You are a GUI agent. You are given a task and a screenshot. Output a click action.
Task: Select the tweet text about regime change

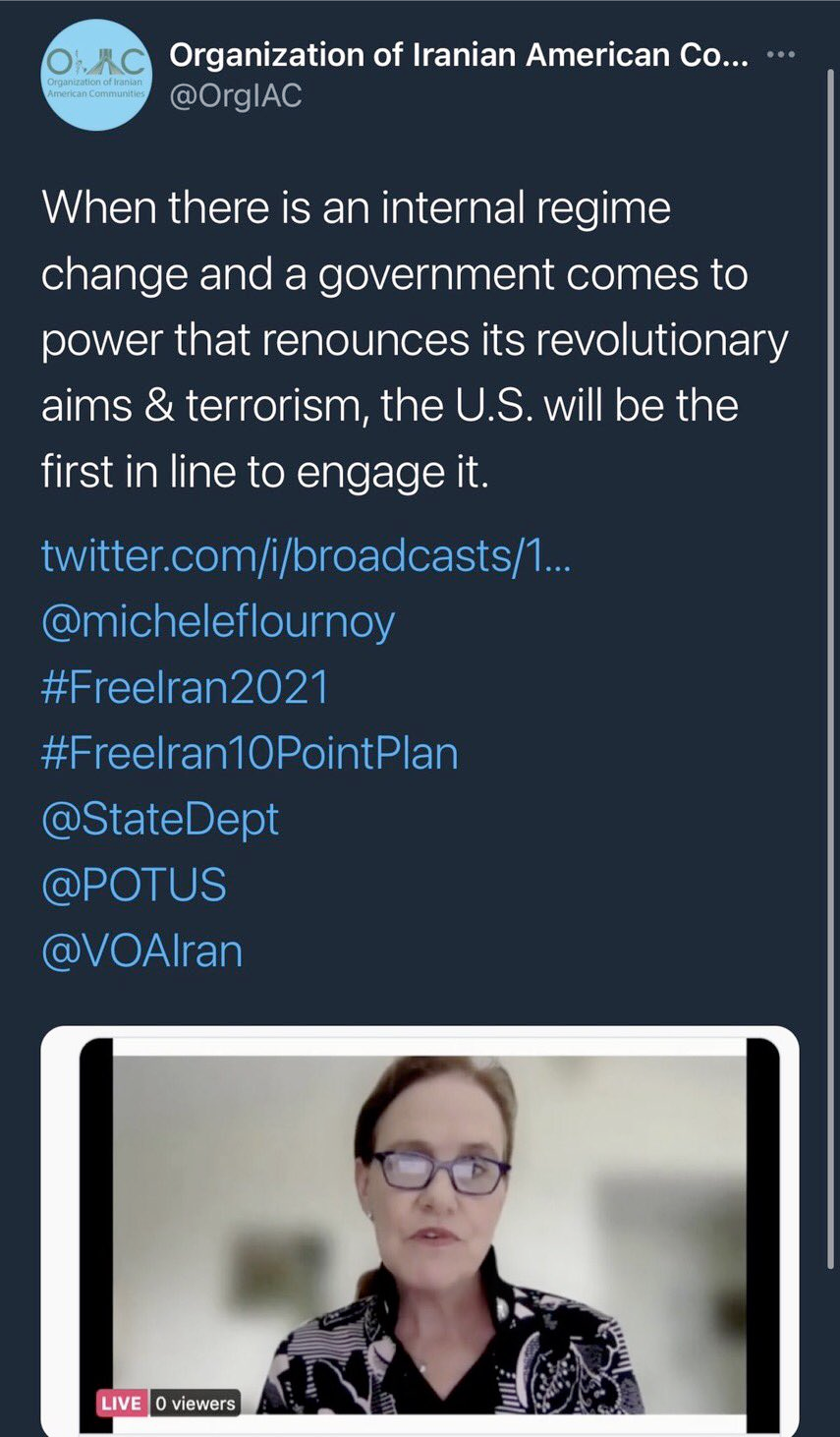point(415,340)
